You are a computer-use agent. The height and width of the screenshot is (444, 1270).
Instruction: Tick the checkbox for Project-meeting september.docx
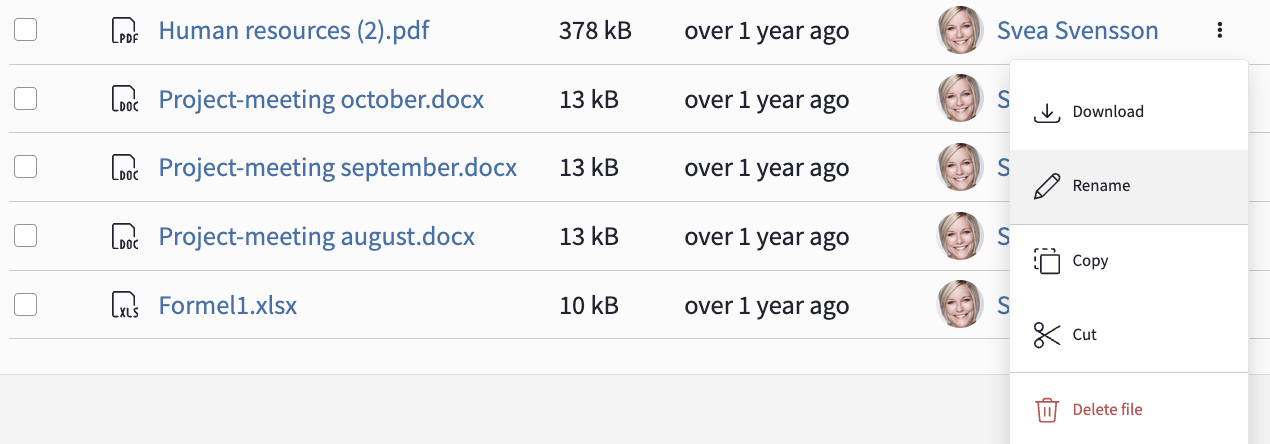click(x=26, y=167)
